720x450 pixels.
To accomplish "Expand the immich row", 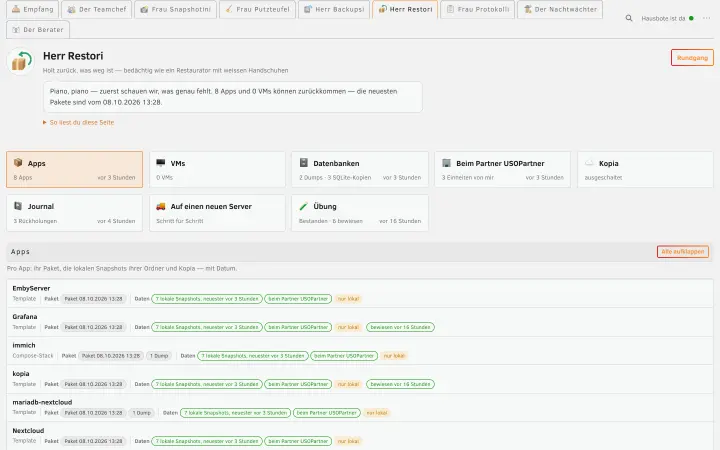I will point(360,350).
